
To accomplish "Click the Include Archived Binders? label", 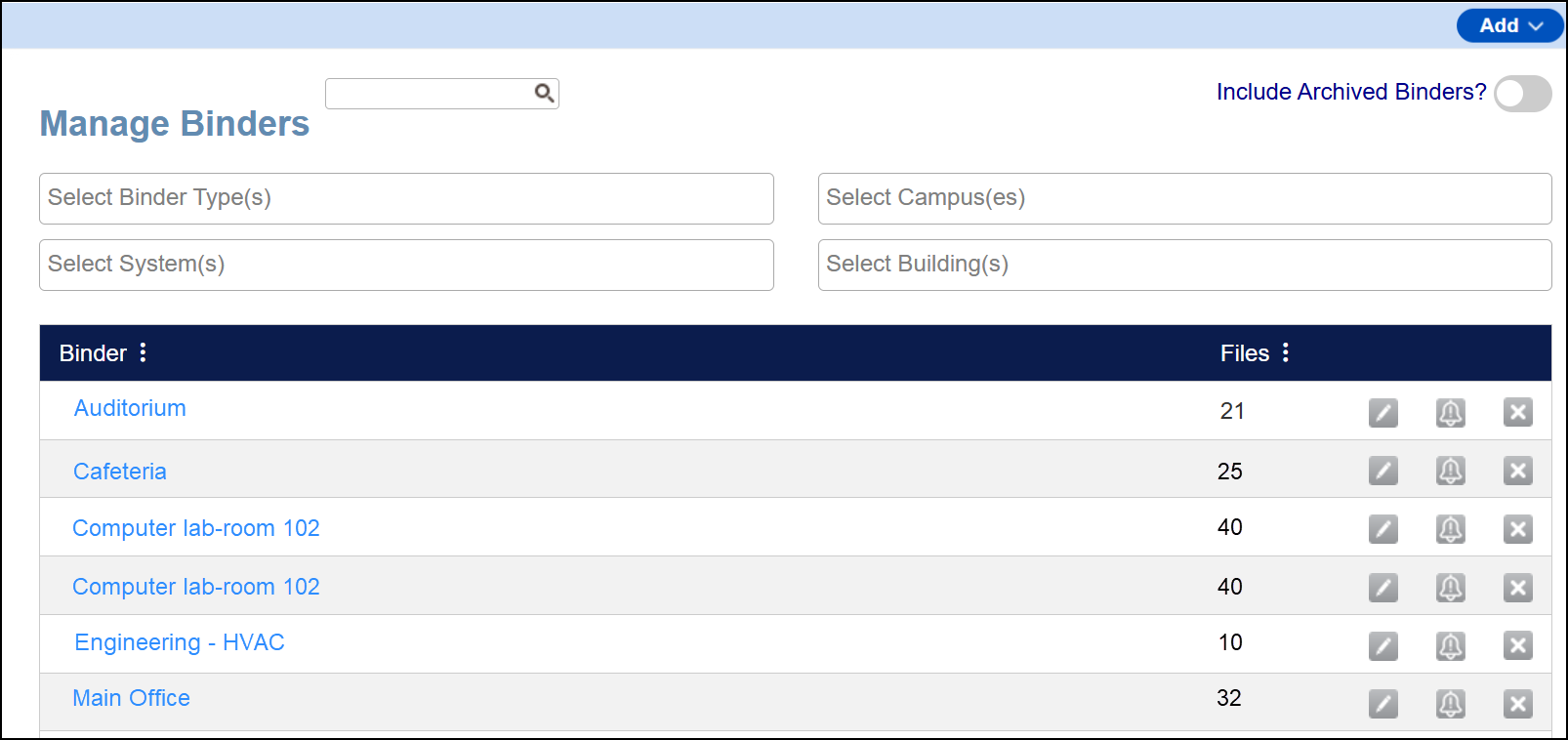I will (1351, 92).
